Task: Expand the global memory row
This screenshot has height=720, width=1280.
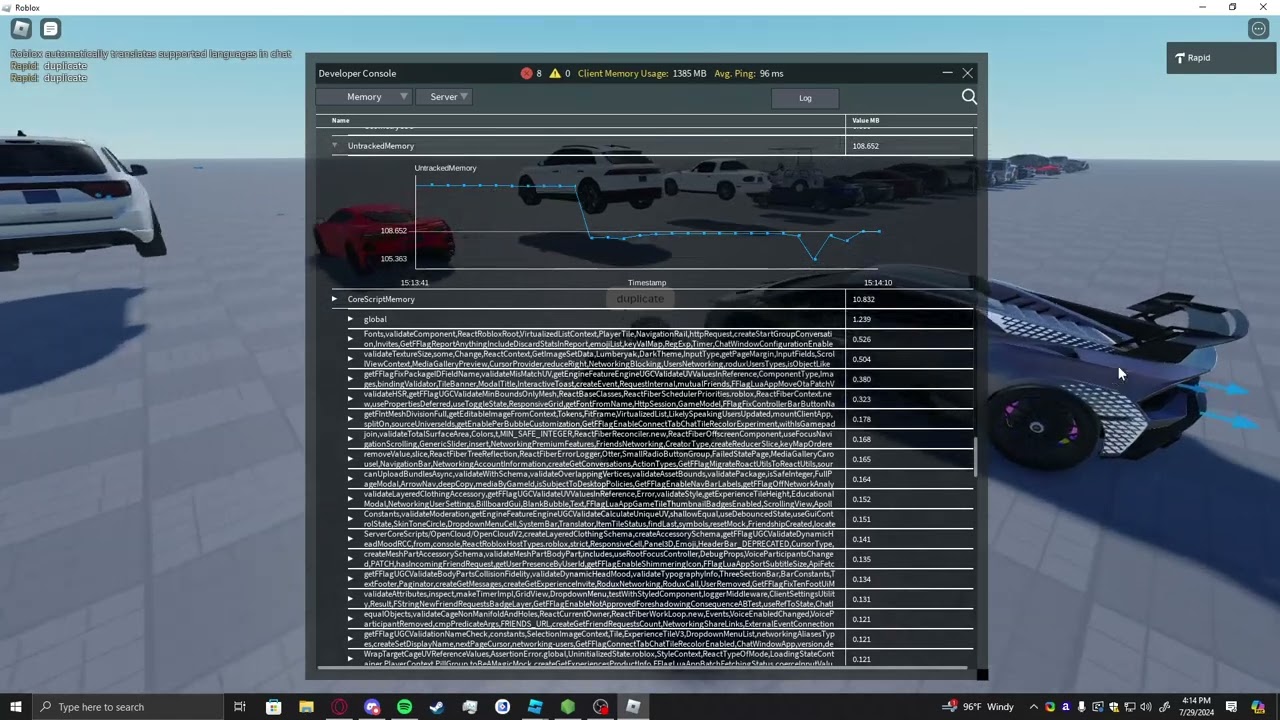Action: coord(350,319)
